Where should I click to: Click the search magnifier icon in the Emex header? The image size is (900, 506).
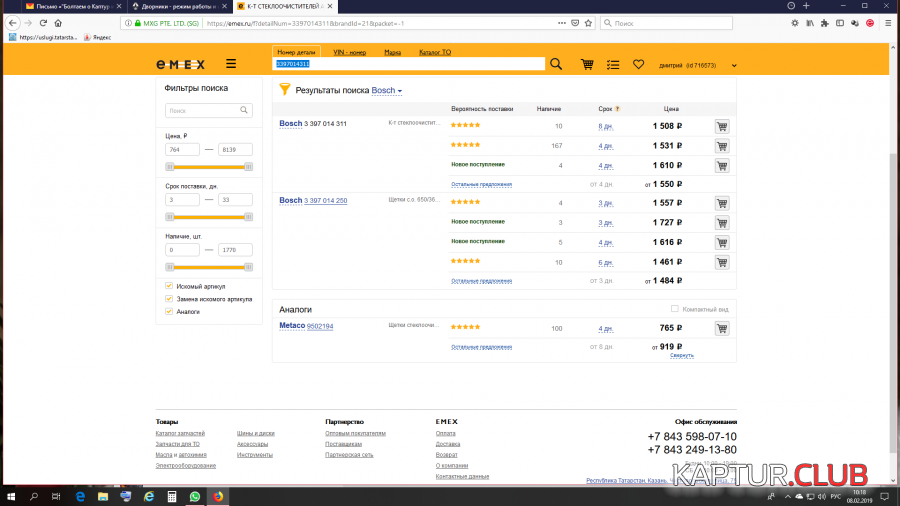[x=556, y=64]
